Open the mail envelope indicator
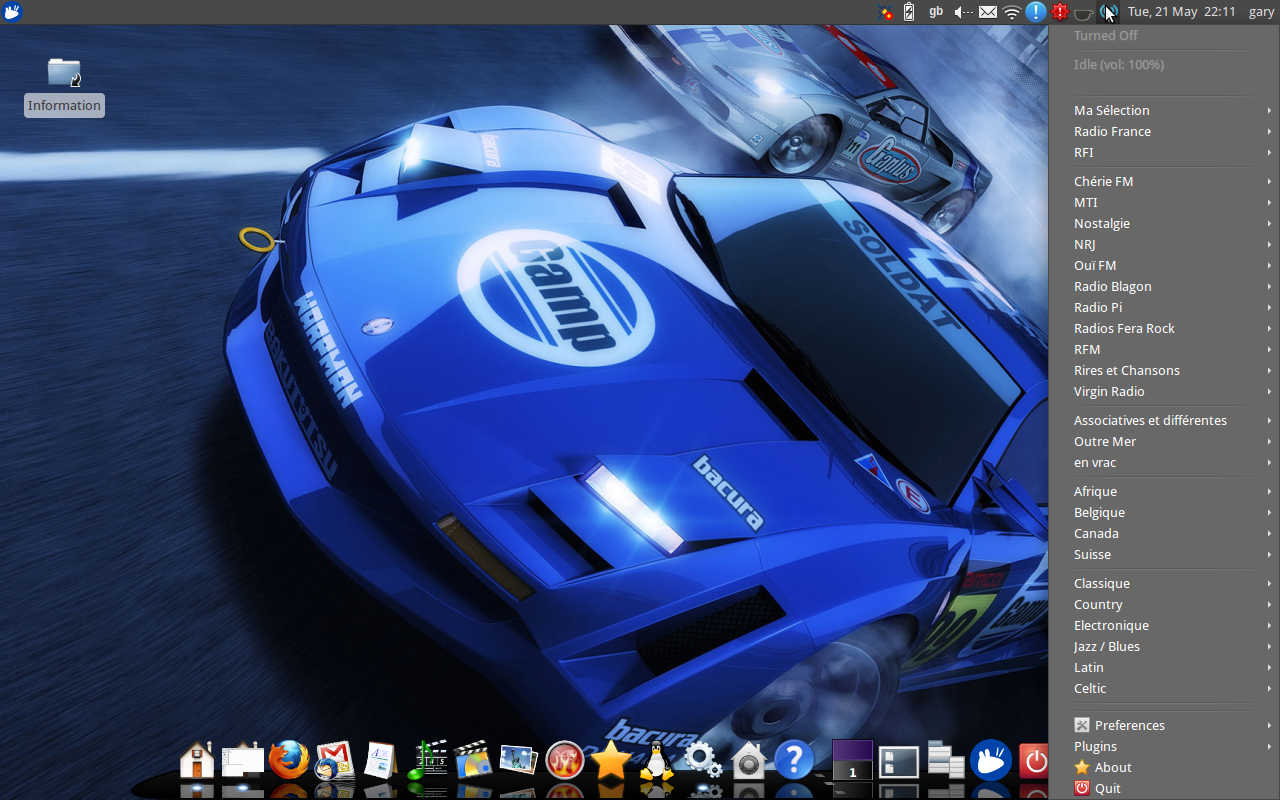Screen dimensions: 1280x800 point(987,12)
